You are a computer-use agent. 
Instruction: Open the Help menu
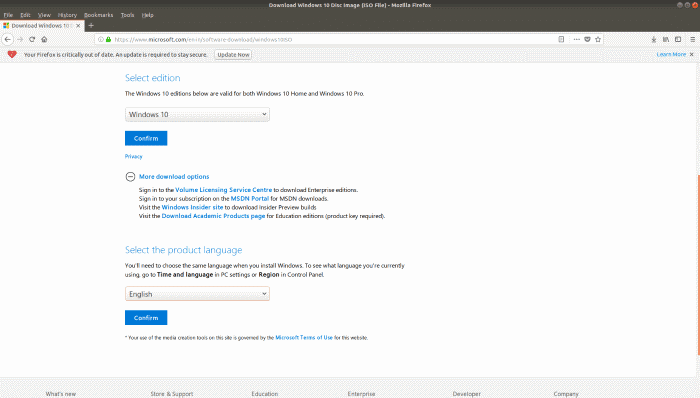pyautogui.click(x=147, y=15)
